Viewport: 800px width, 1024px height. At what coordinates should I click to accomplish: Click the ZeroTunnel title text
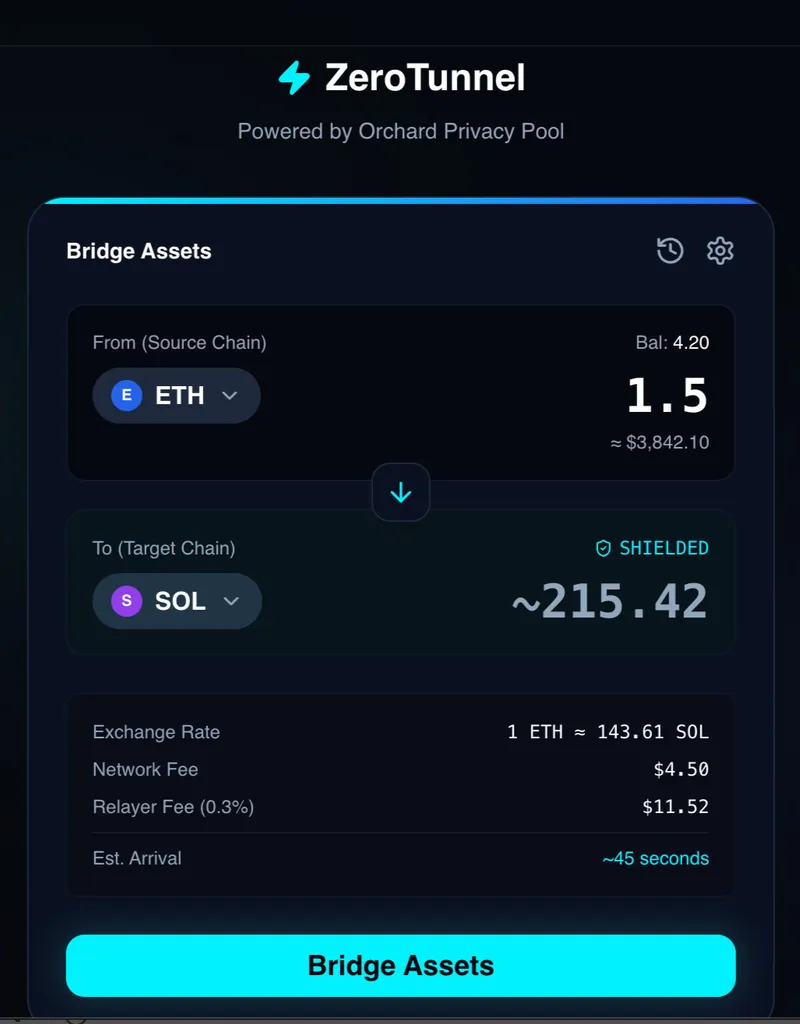(x=425, y=78)
